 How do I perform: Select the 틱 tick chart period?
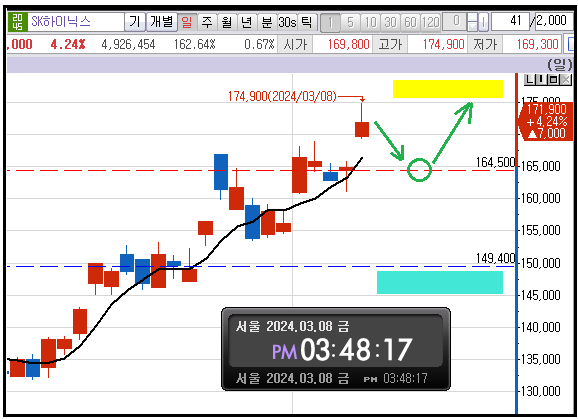coord(306,22)
